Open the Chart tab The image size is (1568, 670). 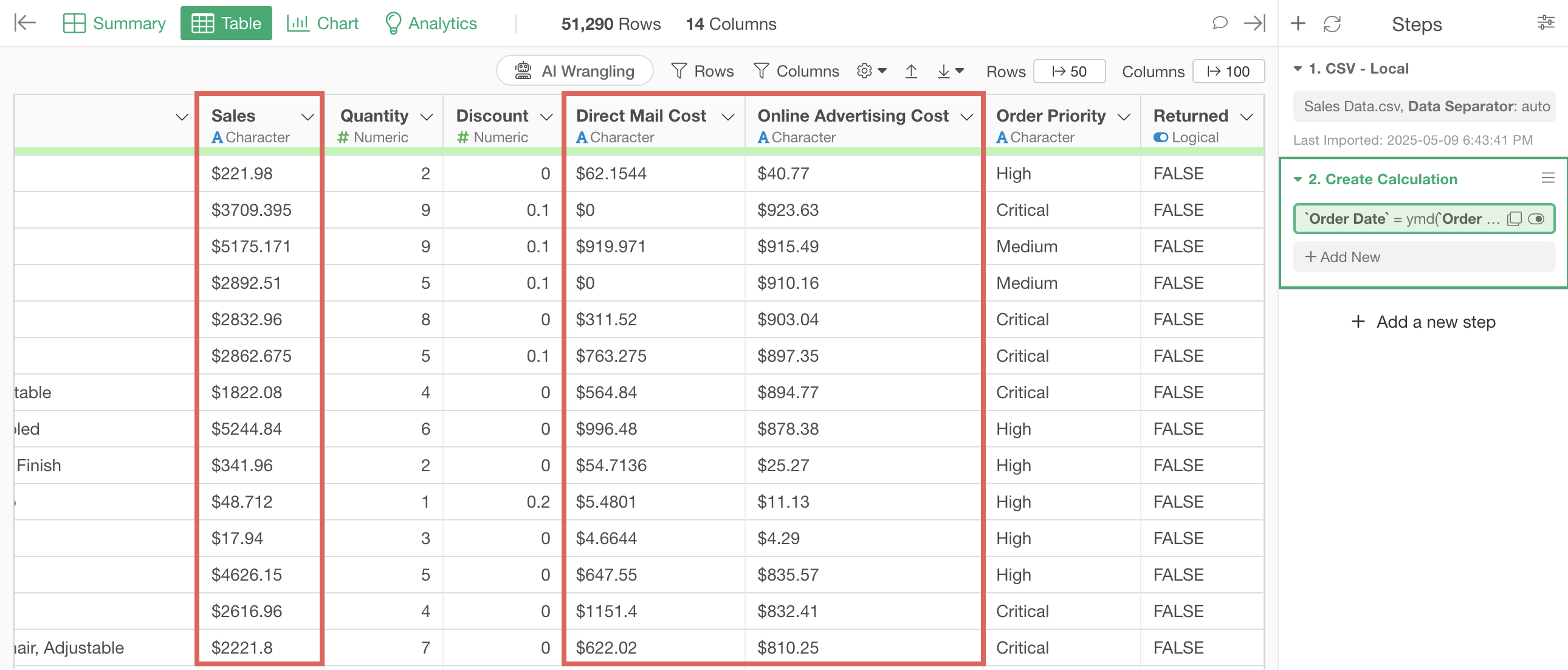coord(323,23)
